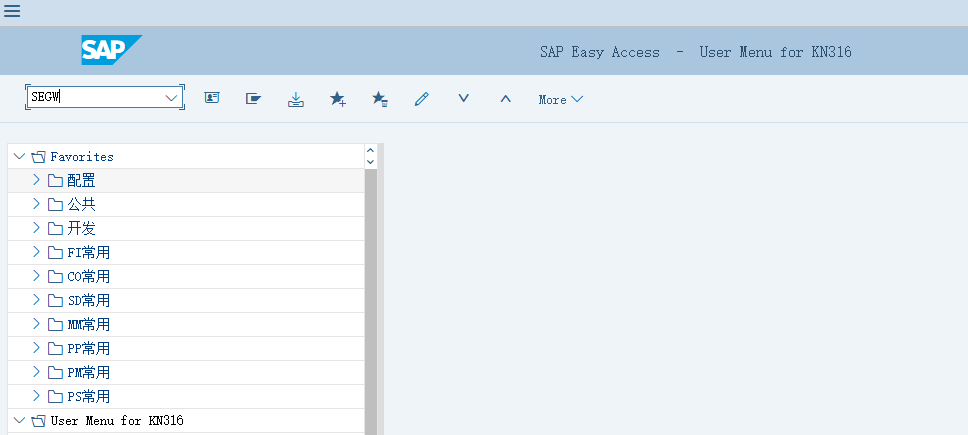Collapse the Favorites tree node
Screen dimensions: 968x435
tap(19, 156)
